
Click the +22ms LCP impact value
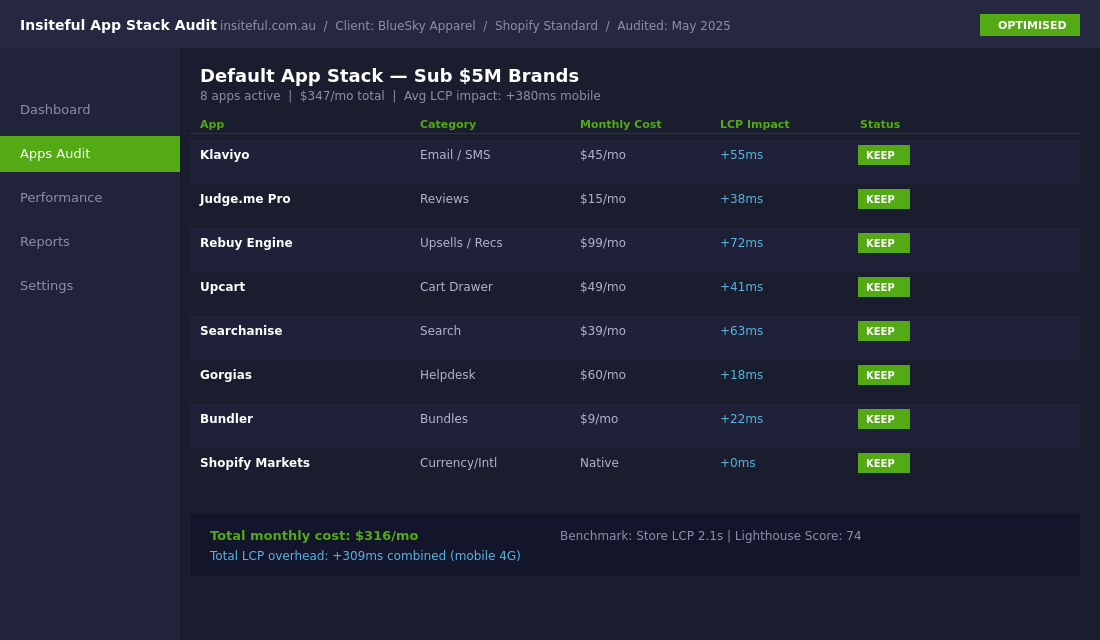click(x=742, y=419)
